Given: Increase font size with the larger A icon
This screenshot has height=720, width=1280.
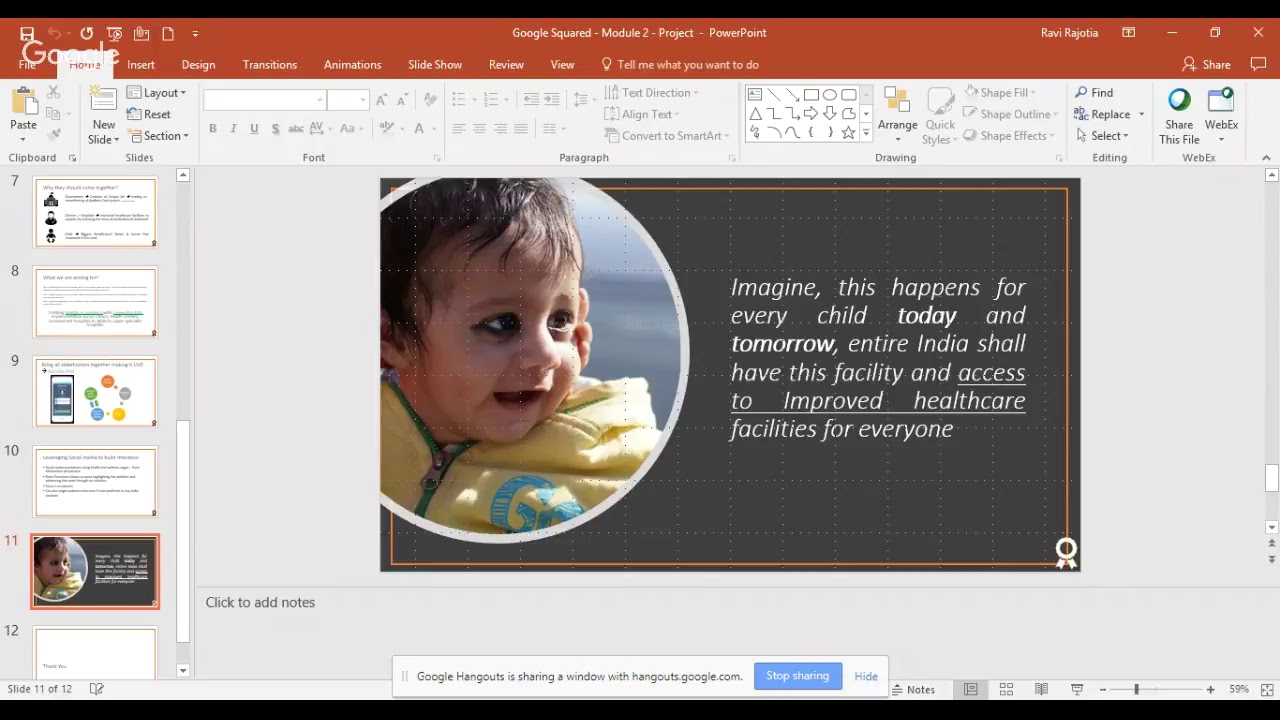Looking at the screenshot, I should pyautogui.click(x=382, y=100).
